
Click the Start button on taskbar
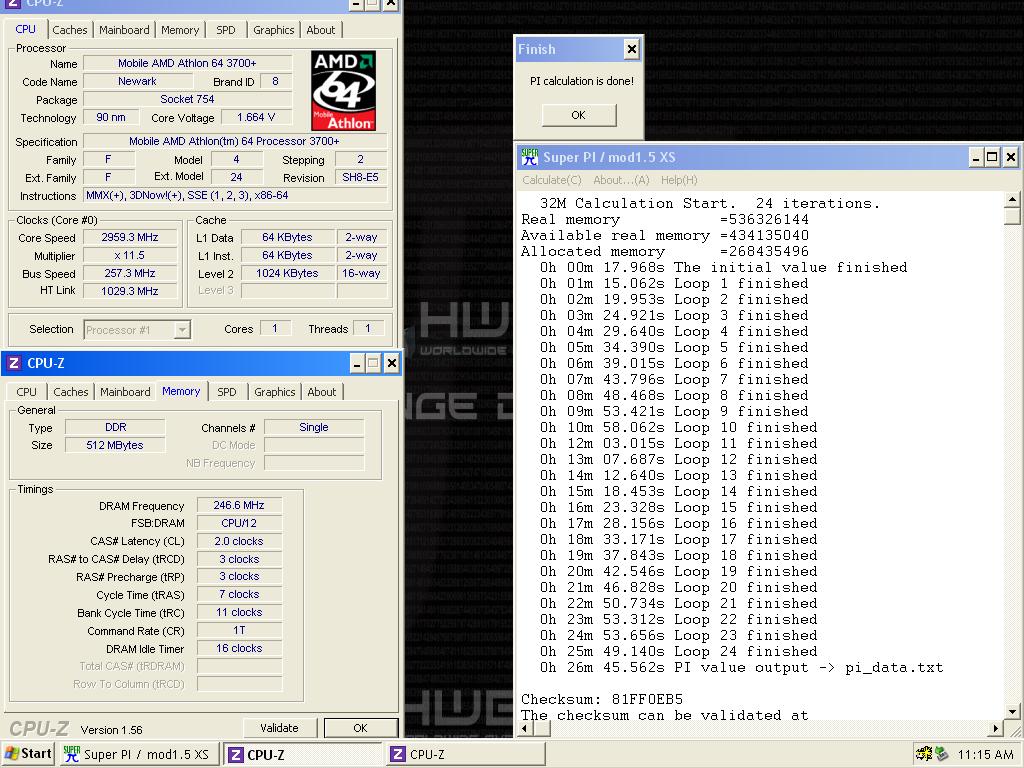coord(27,754)
